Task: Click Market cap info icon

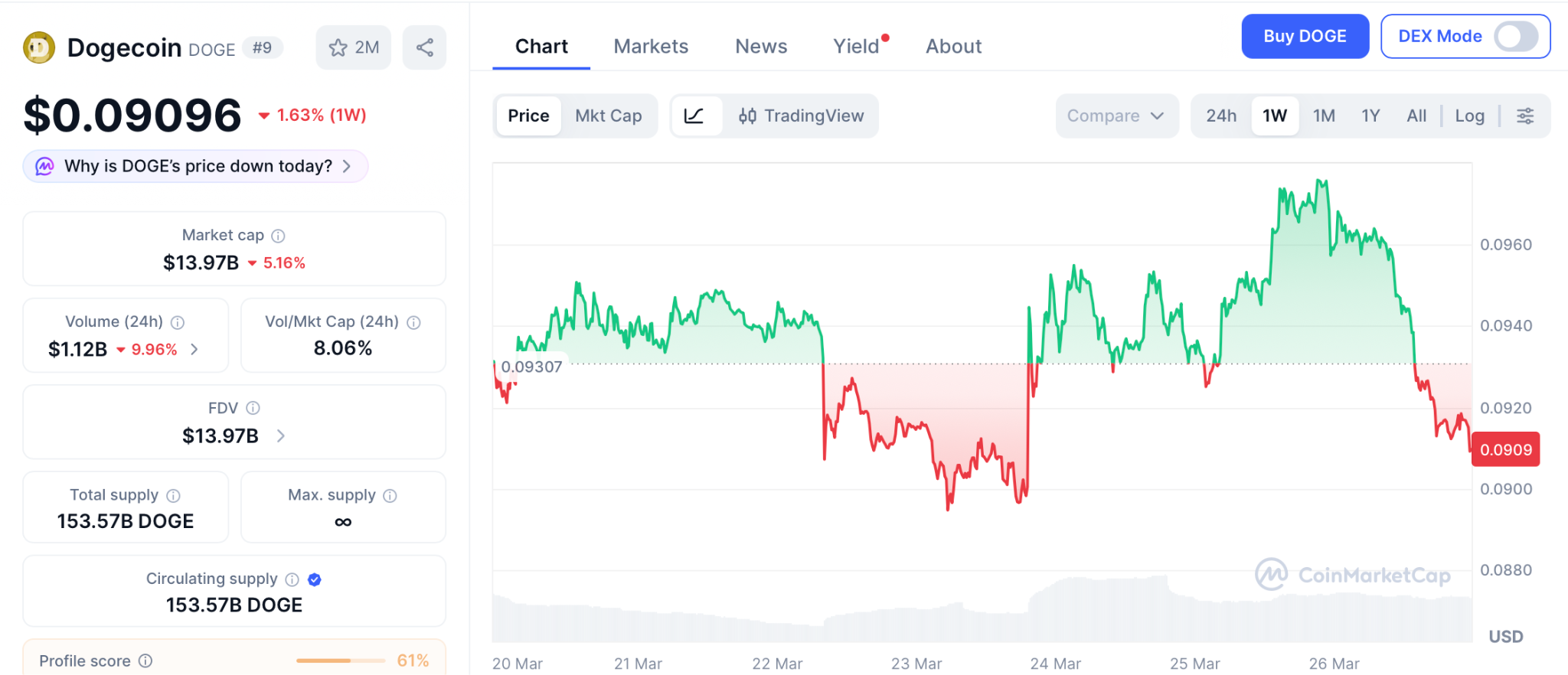Action: (x=279, y=236)
